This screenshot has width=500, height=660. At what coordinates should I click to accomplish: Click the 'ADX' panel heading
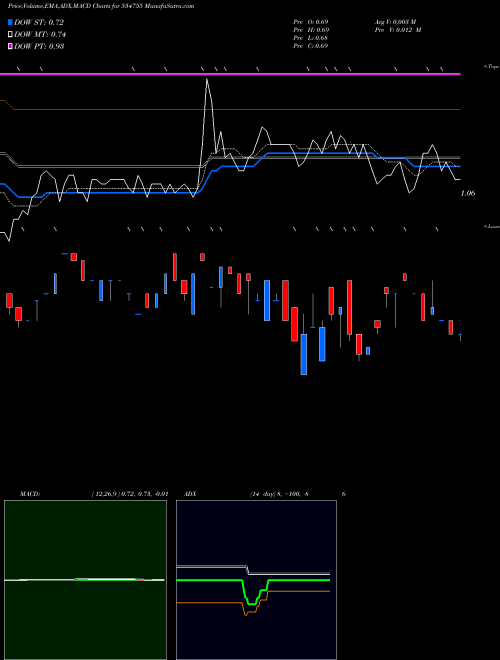190,494
